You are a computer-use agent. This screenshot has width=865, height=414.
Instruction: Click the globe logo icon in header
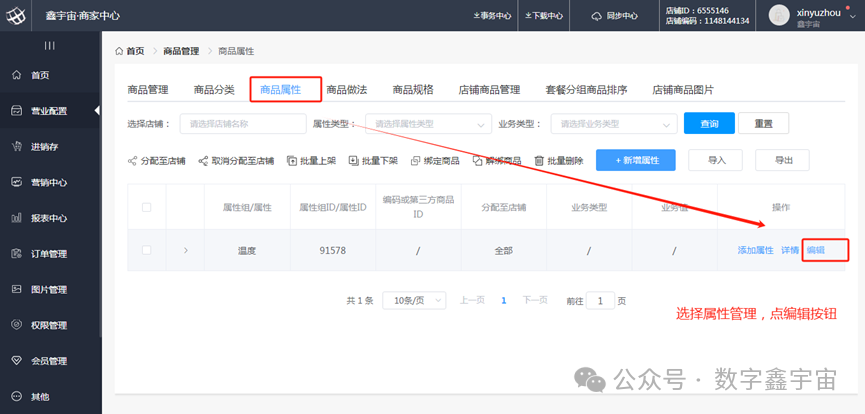(x=15, y=15)
